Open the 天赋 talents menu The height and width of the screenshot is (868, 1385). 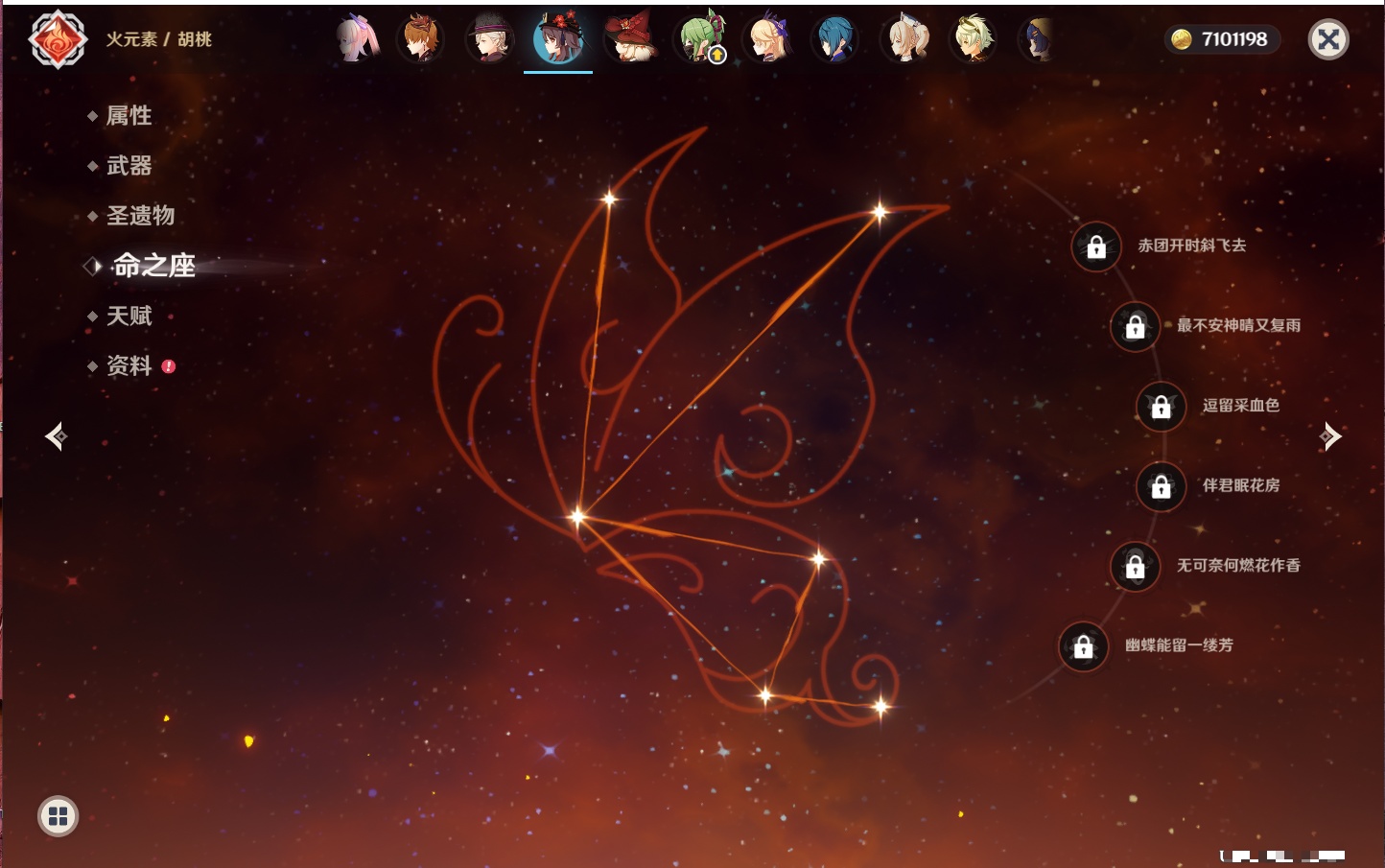coord(129,316)
